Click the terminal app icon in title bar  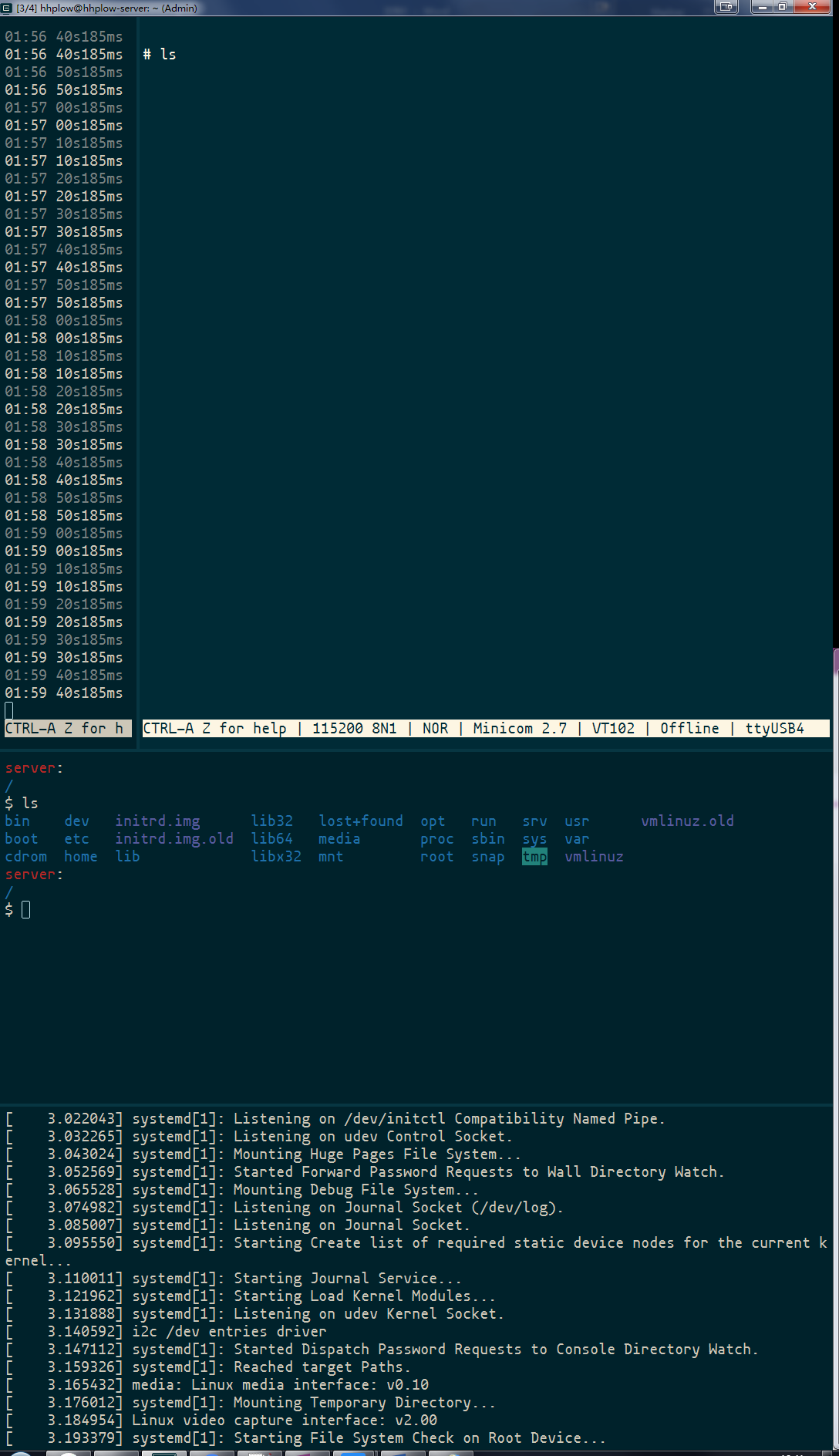(x=7, y=8)
